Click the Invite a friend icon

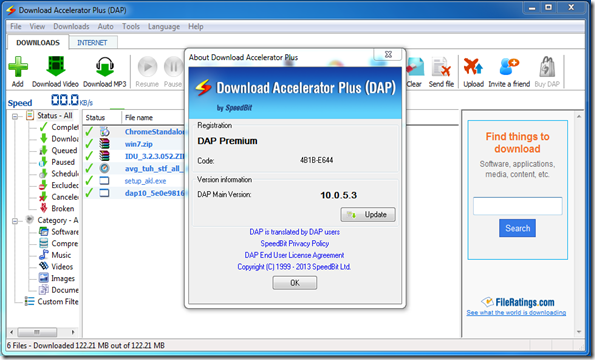509,67
